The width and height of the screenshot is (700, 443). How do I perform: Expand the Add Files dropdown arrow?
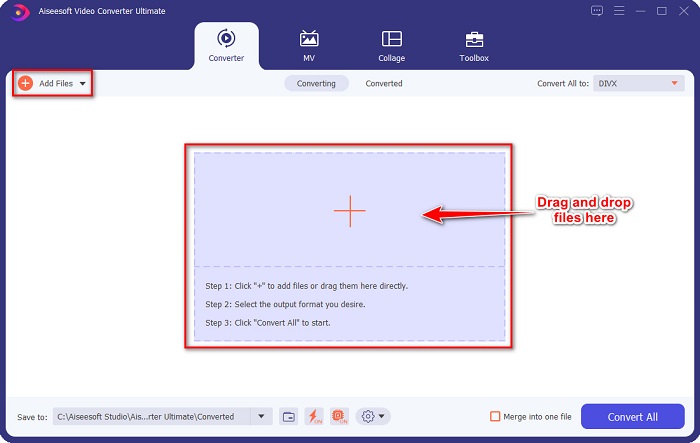pyautogui.click(x=83, y=84)
